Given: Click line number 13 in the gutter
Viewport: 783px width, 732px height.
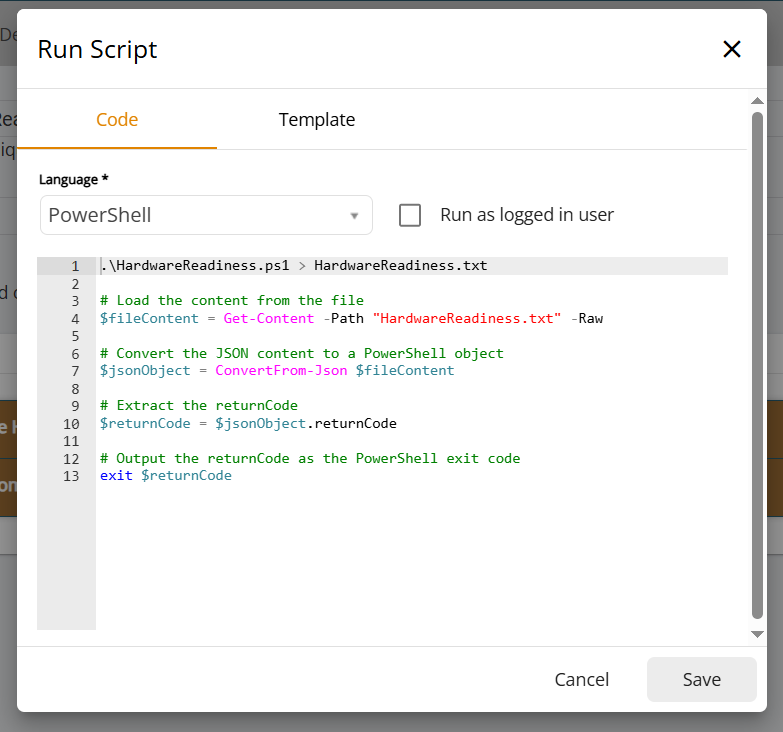Looking at the screenshot, I should click(71, 476).
